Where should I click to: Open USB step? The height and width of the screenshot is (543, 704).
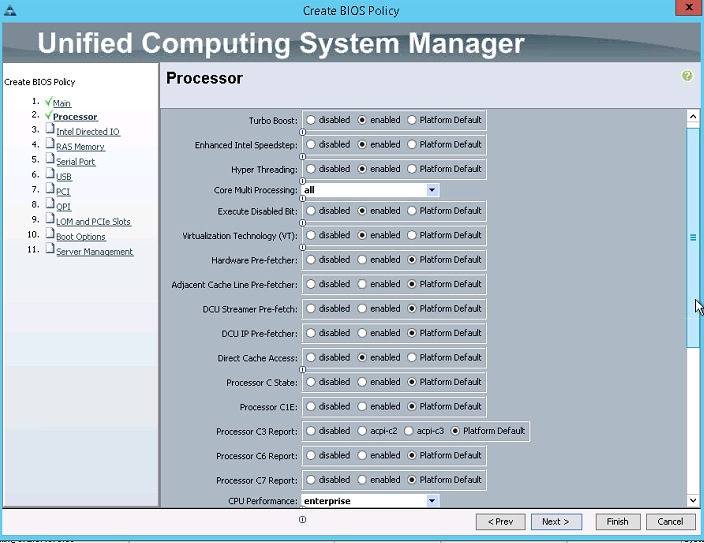(64, 177)
